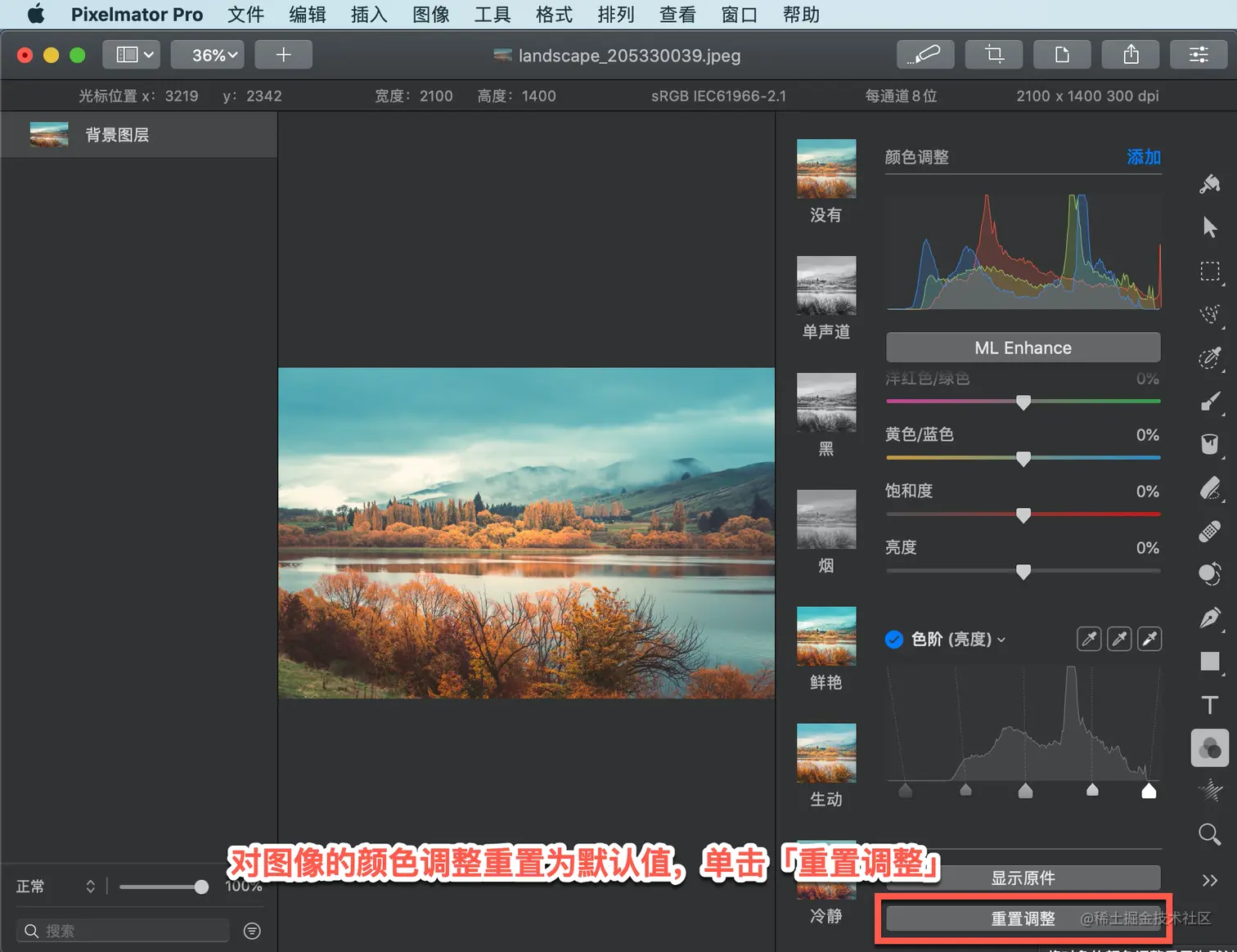Open the Pixelmator Pro app menu

coord(137,15)
